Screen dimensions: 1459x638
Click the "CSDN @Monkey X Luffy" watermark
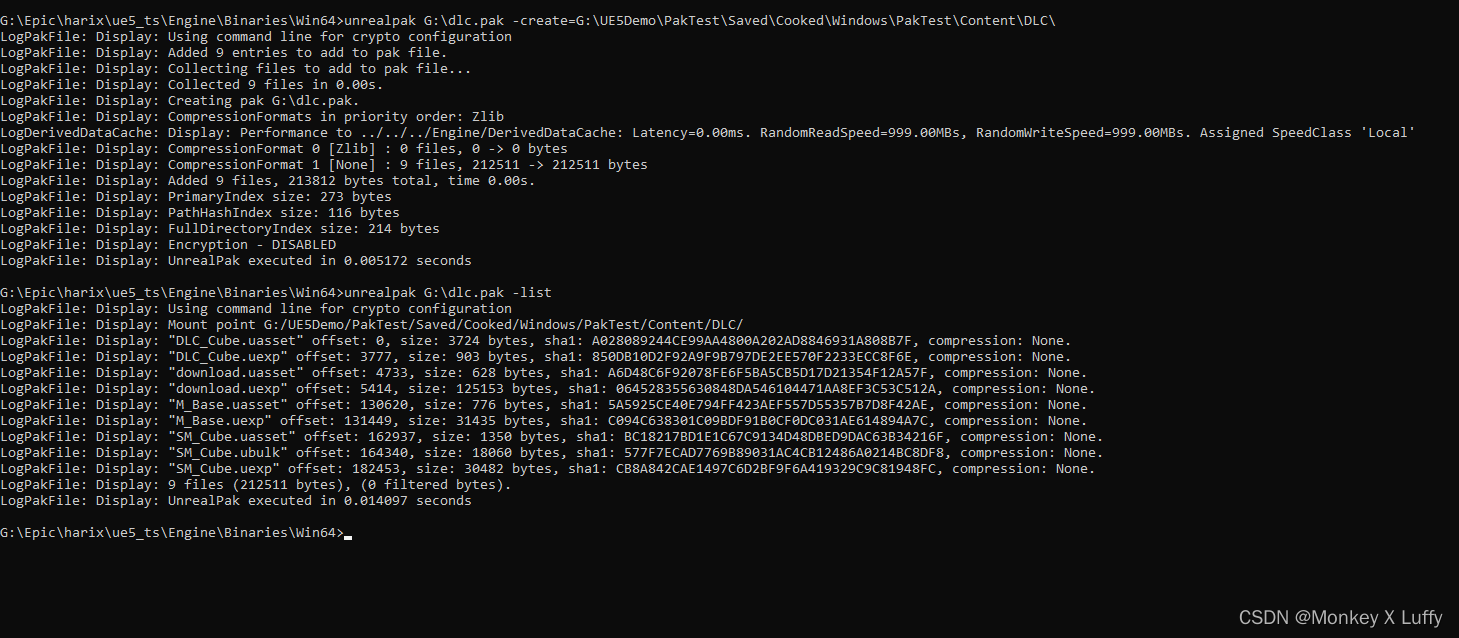(x=1340, y=617)
